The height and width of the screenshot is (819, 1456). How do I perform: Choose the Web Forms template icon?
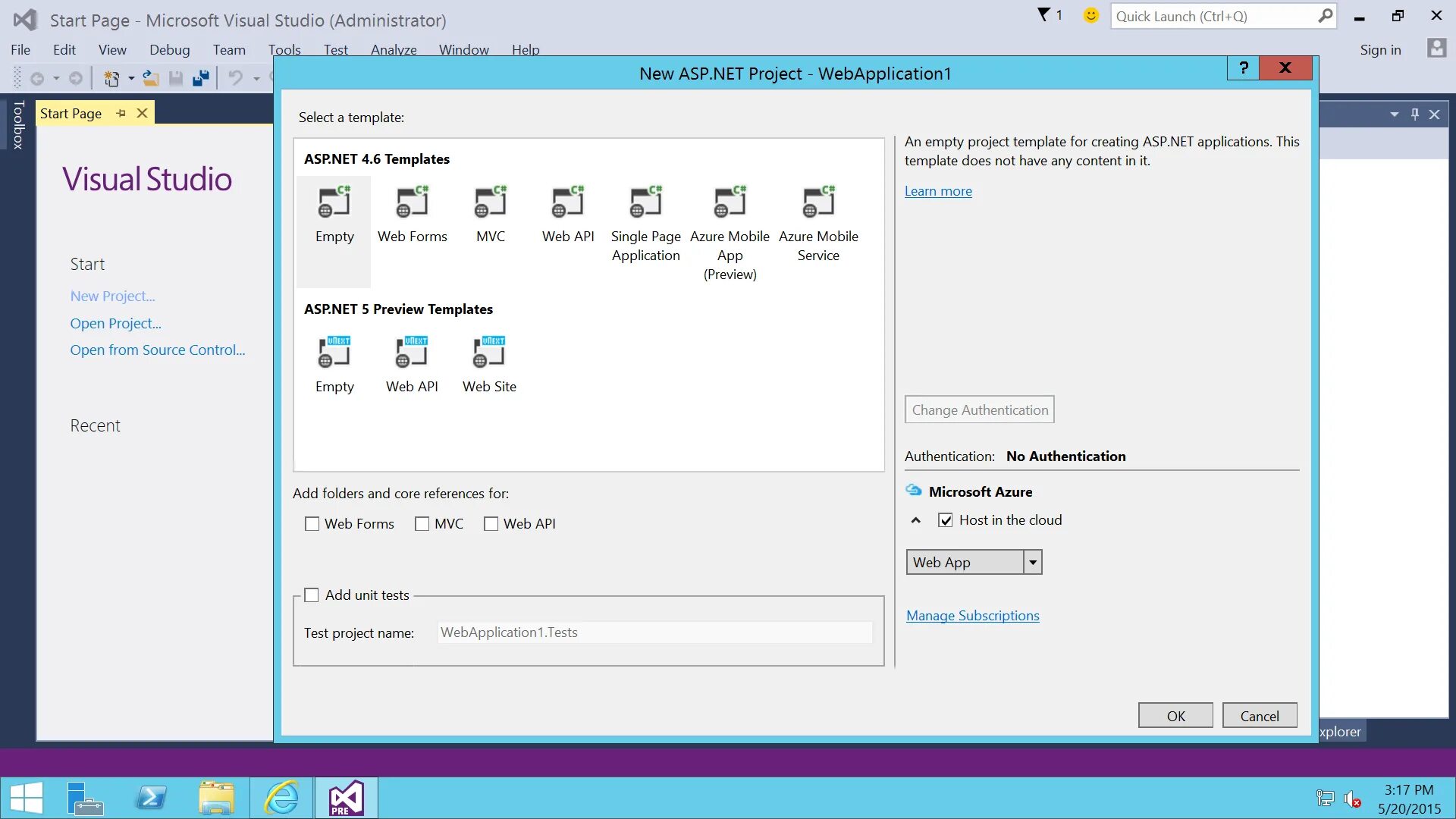412,203
